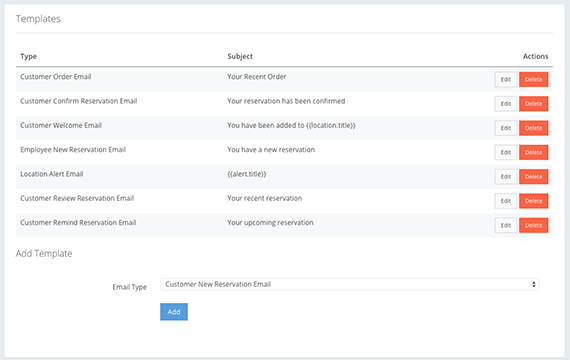Edit the Customer Welcome Email template

(506, 128)
